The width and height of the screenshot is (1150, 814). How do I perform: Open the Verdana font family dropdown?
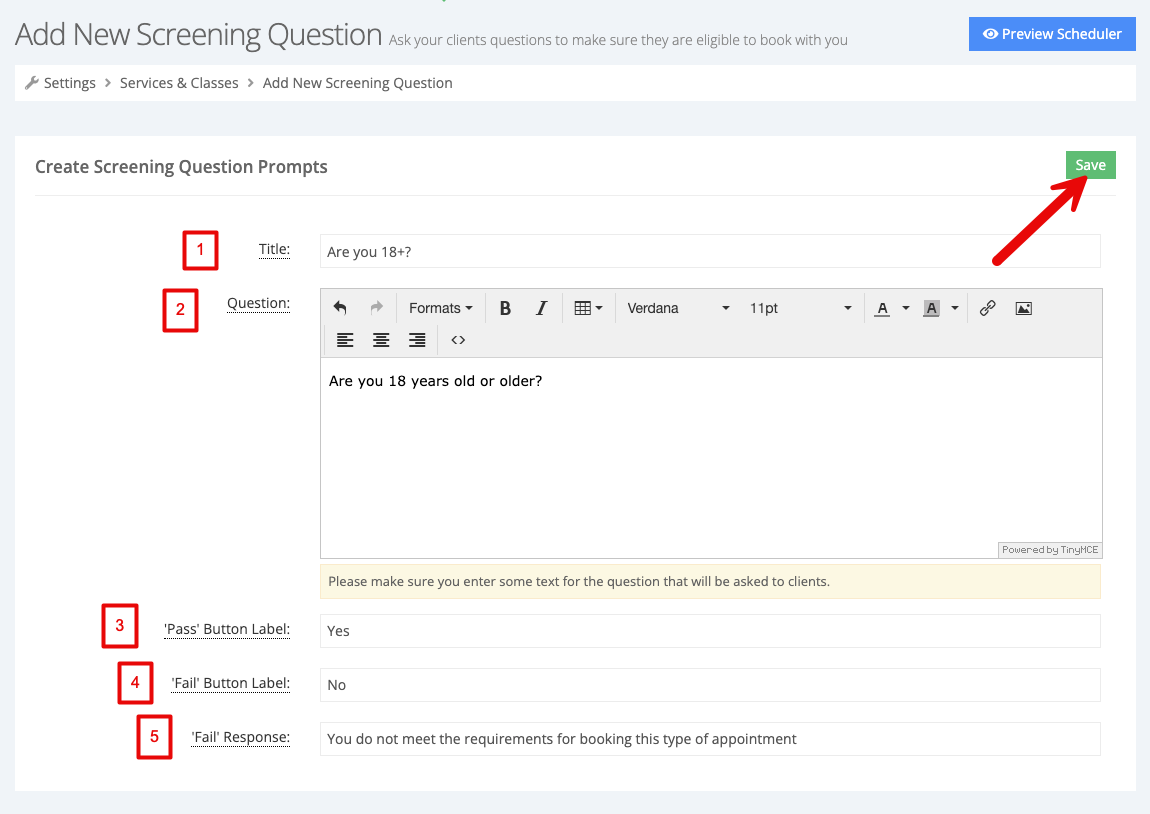point(678,308)
